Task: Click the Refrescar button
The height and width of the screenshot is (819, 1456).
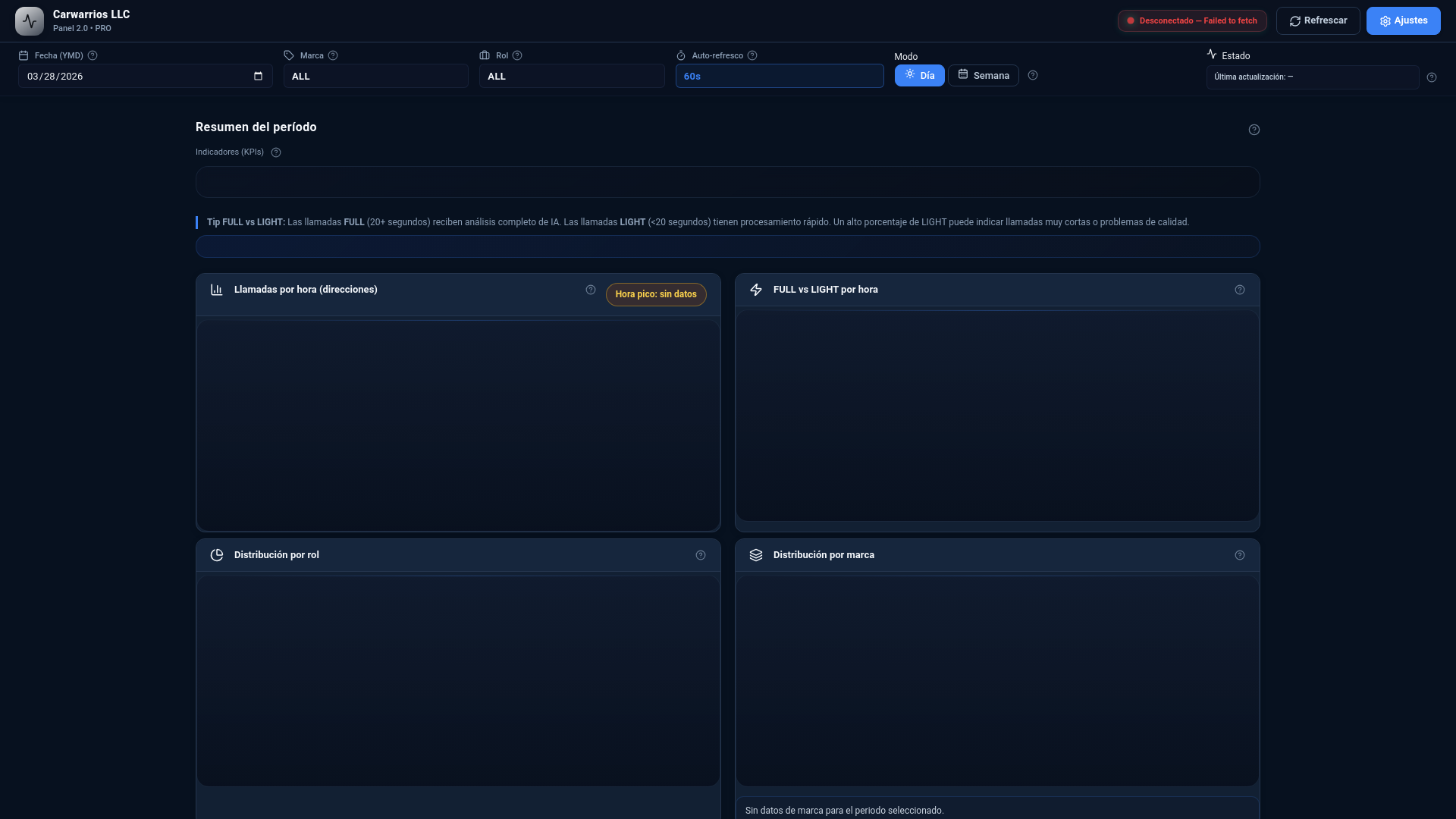Action: click(1318, 21)
